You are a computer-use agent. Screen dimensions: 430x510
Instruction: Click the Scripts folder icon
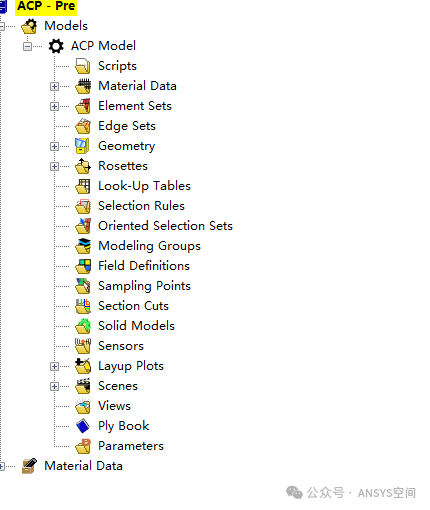pos(83,66)
